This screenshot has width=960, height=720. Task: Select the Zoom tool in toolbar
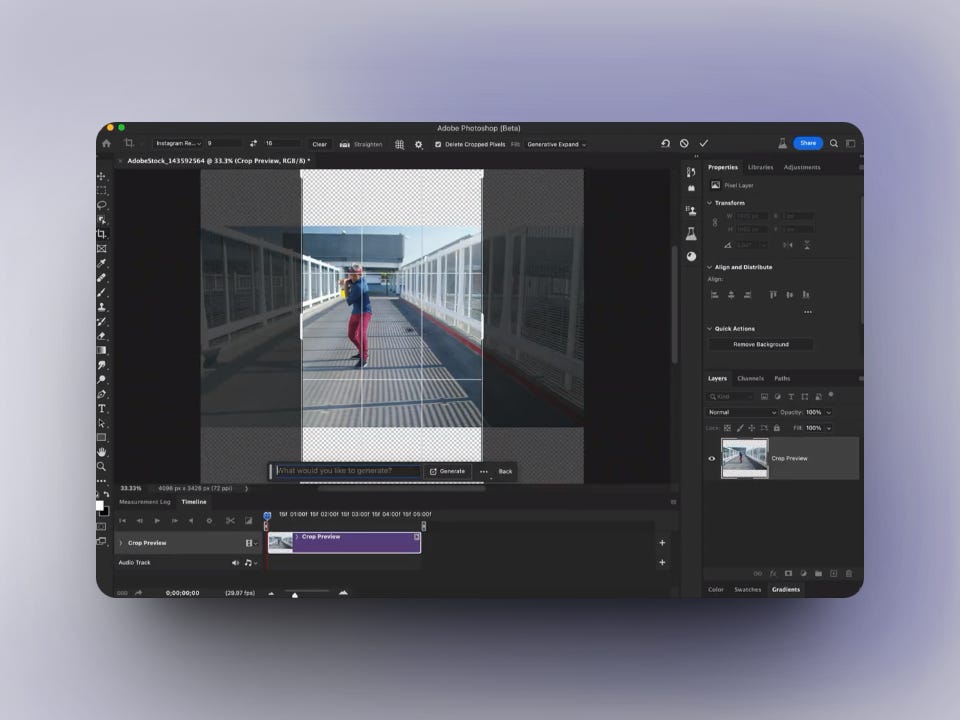pyautogui.click(x=102, y=466)
